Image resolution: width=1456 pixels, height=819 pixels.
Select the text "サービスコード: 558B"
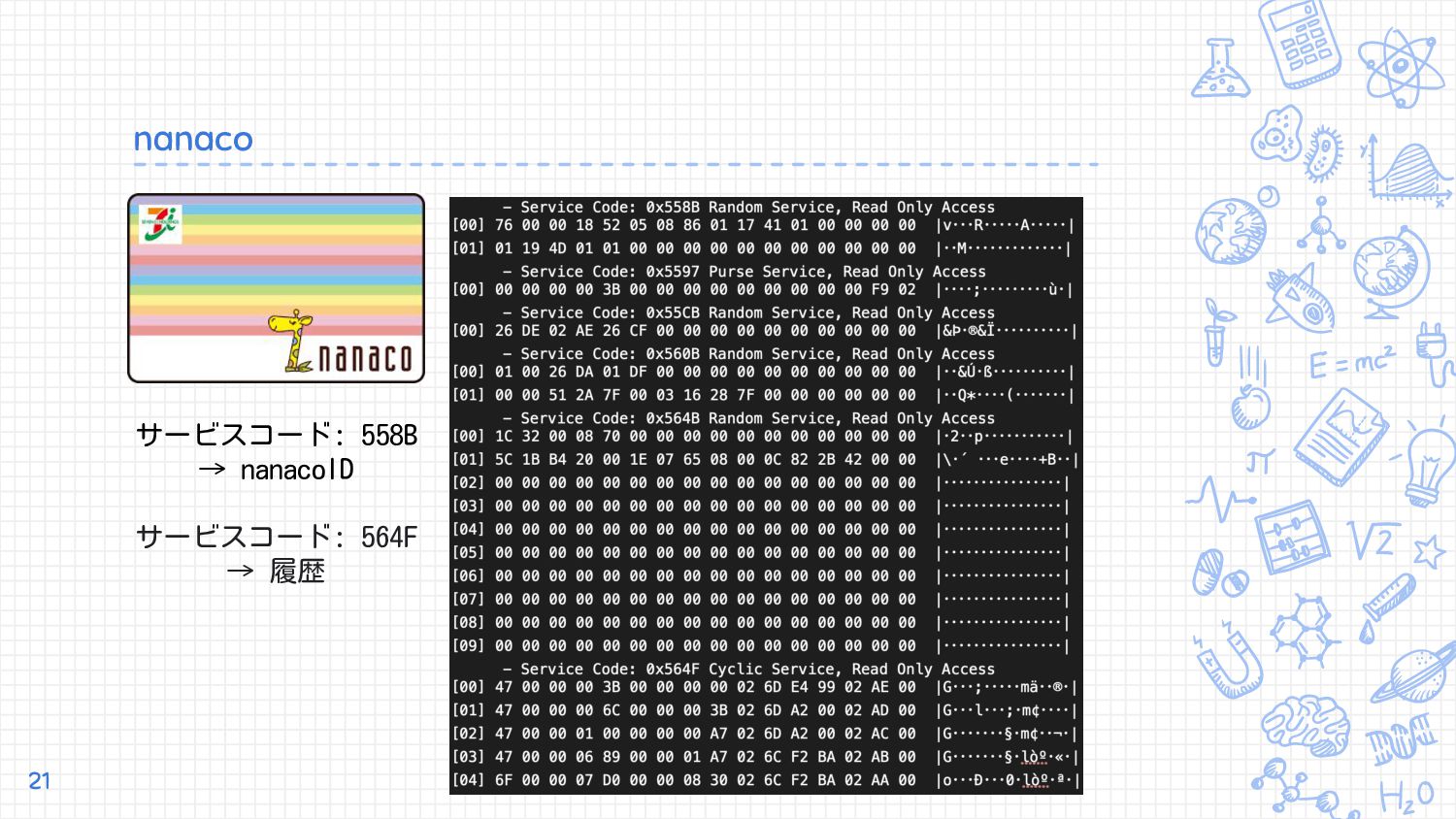pyautogui.click(x=277, y=435)
